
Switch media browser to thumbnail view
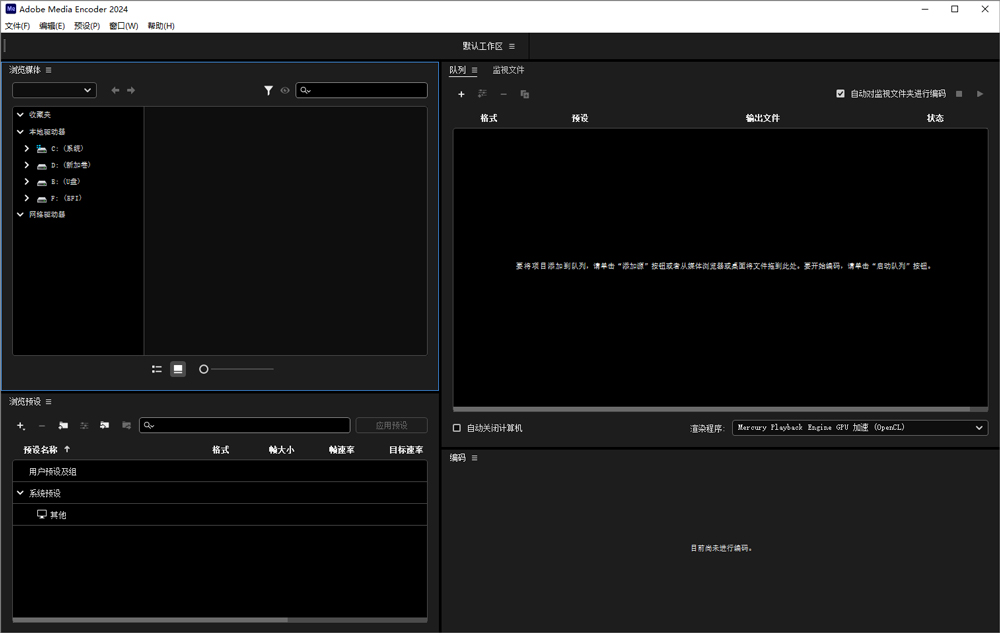coord(178,369)
